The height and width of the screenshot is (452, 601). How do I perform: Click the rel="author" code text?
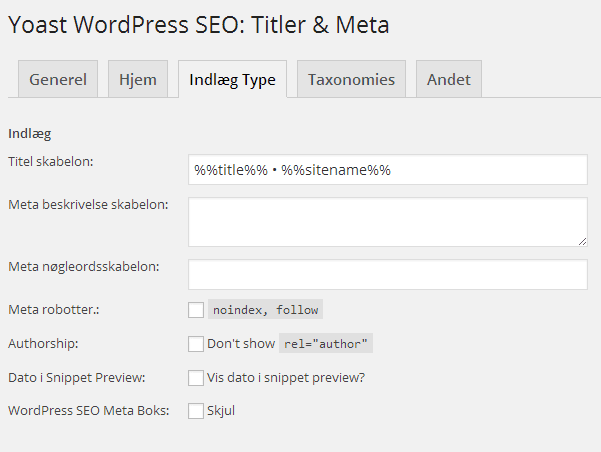tap(326, 344)
